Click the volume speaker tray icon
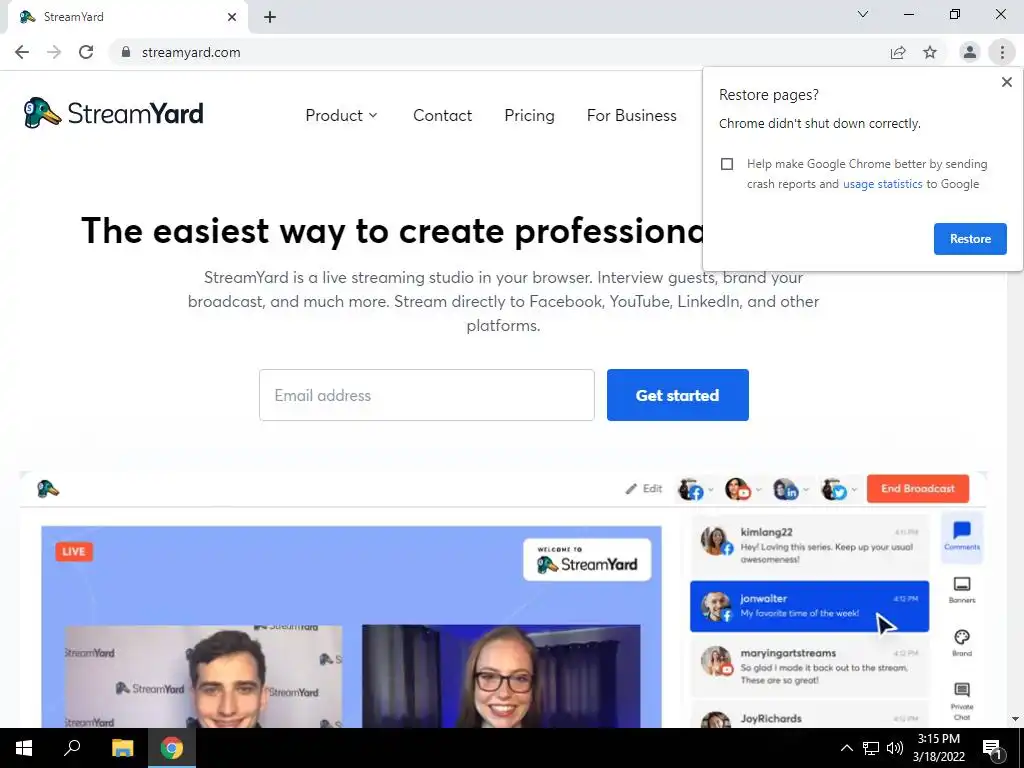Viewport: 1024px width, 768px height. coord(895,748)
